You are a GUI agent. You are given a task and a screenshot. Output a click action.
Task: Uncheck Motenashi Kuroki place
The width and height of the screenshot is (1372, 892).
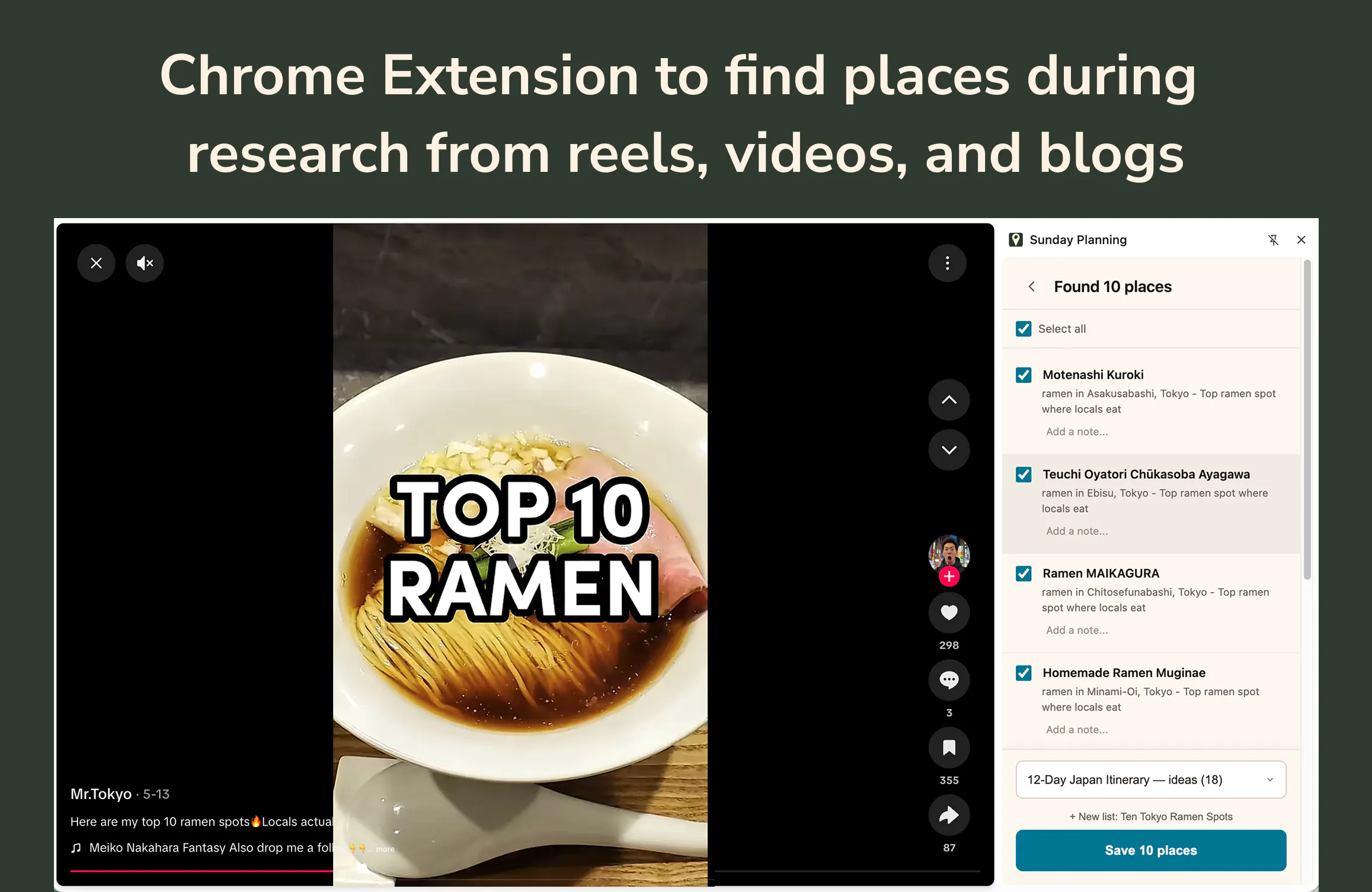tap(1024, 375)
